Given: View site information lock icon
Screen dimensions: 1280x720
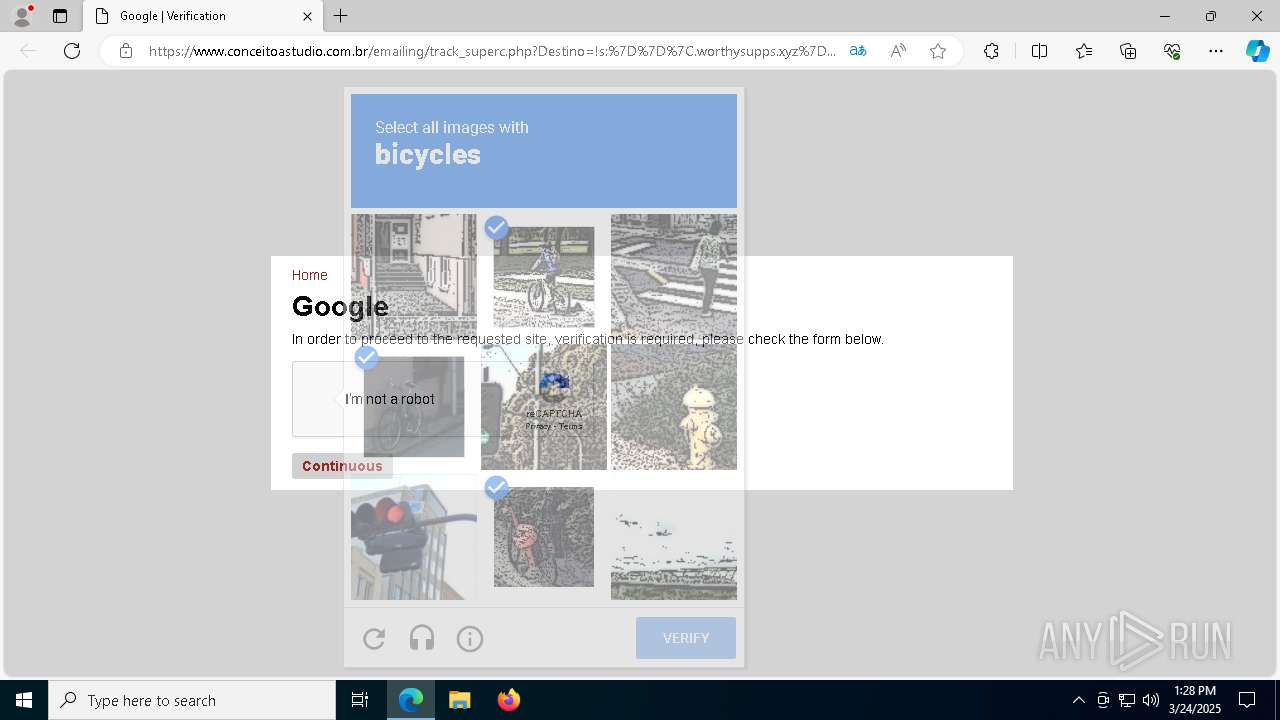Looking at the screenshot, I should click(126, 51).
